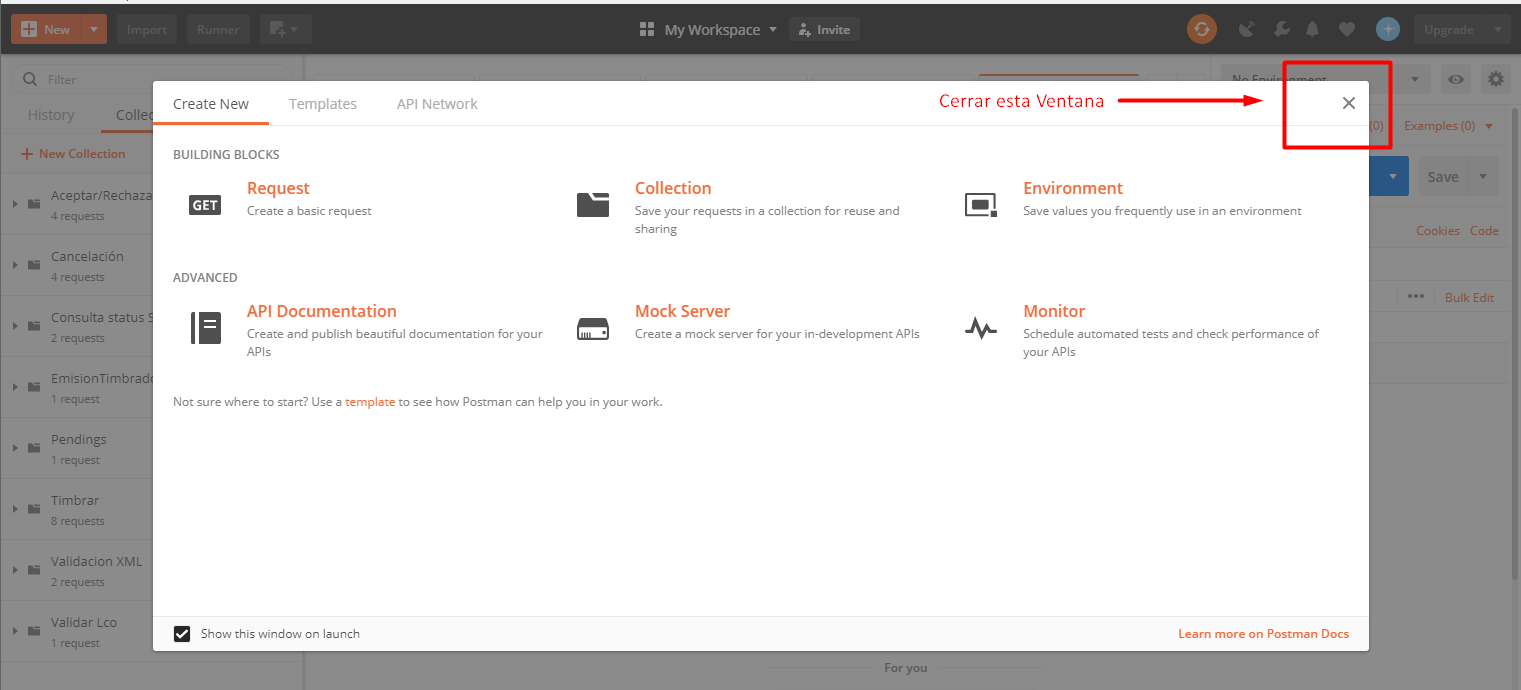Screen dimensions: 1521x690
Task: Open the API Network tab
Action: [437, 104]
